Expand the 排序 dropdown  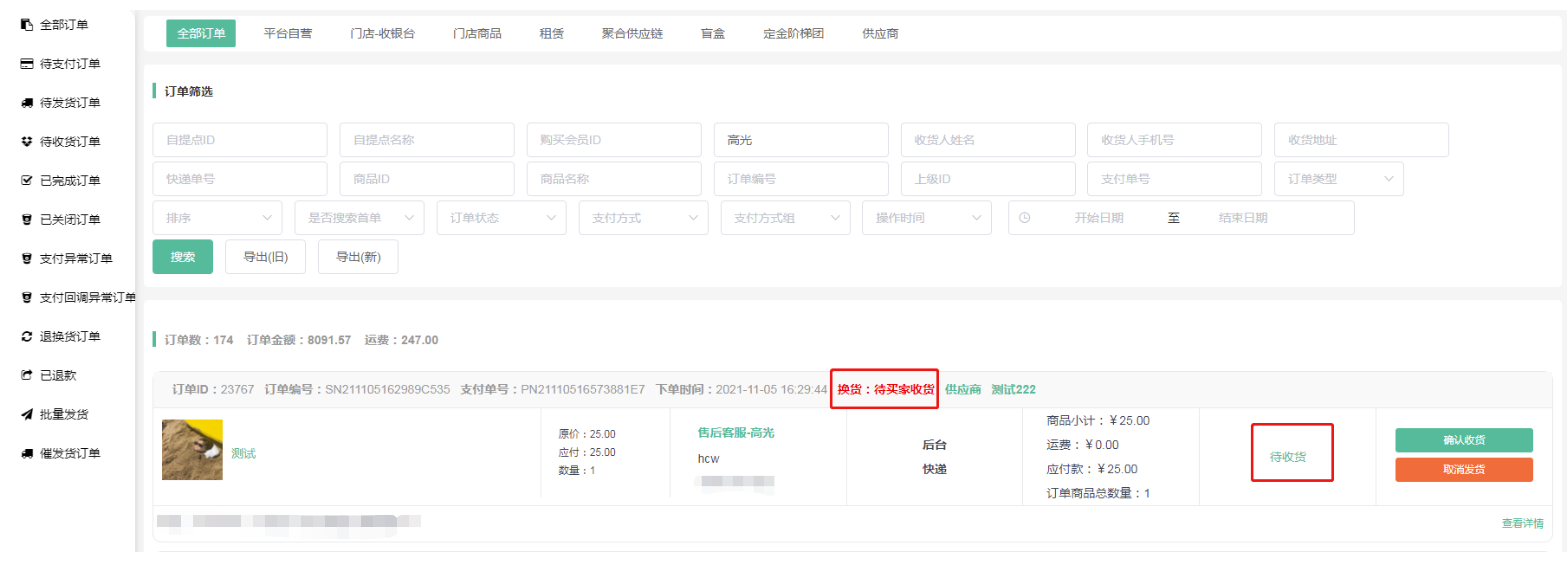[217, 218]
